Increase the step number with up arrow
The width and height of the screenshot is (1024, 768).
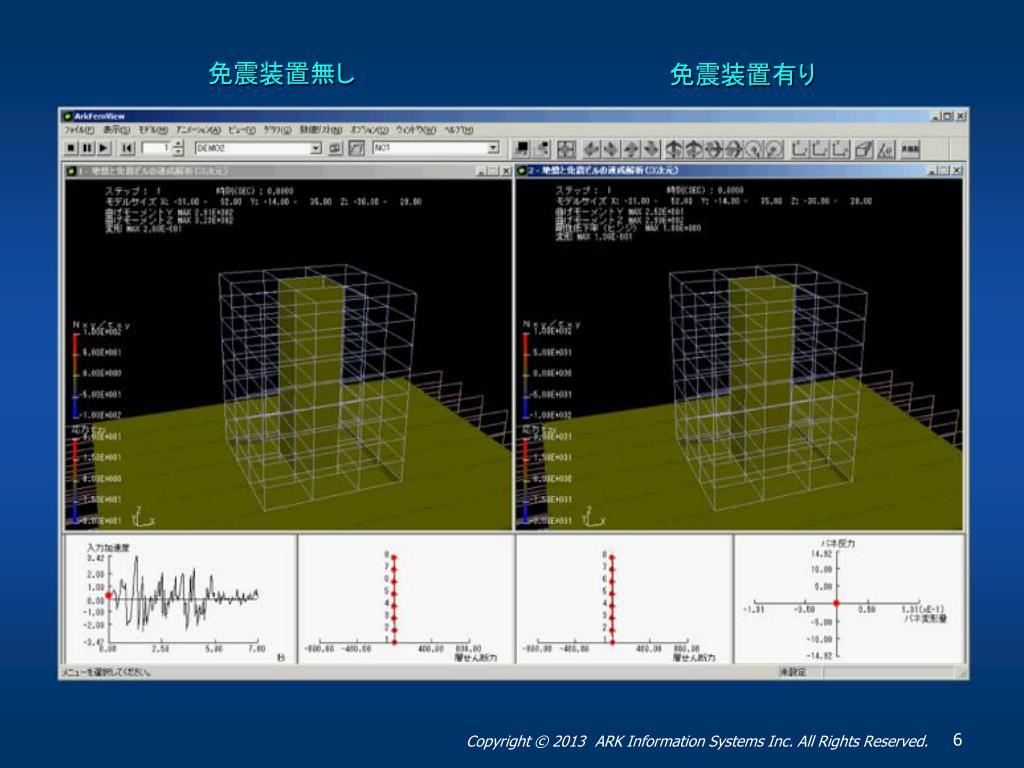coord(178,144)
